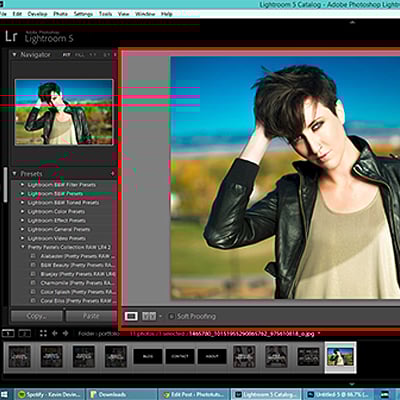Select second window display button 2
Image resolution: width=400 pixels, height=400 pixels.
[24, 333]
